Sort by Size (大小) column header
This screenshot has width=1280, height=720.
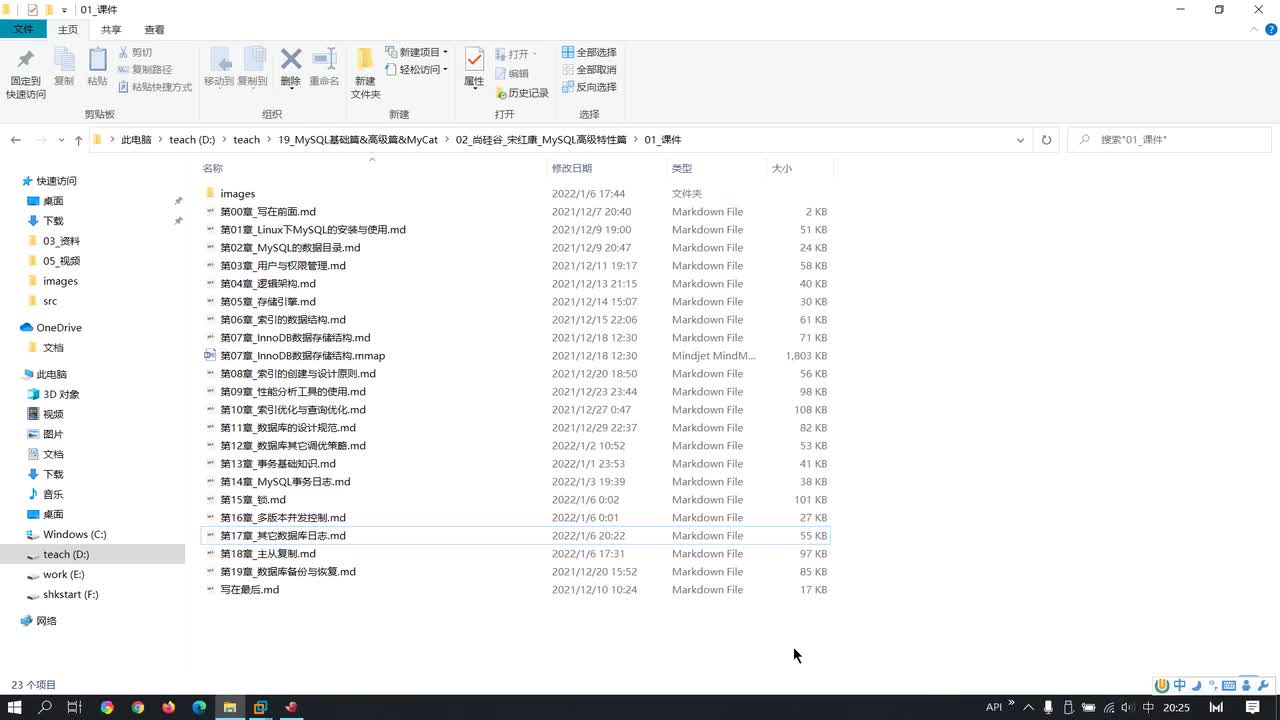[x=781, y=168]
